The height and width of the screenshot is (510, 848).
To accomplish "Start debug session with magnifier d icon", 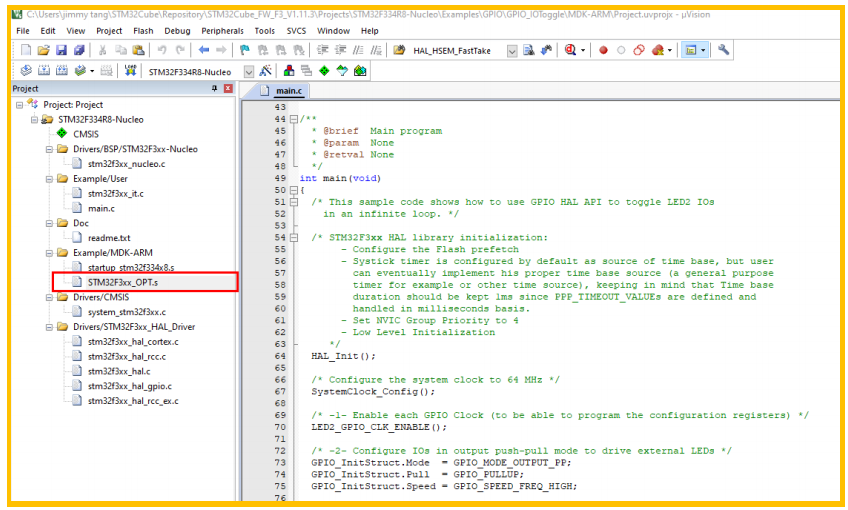I will coord(570,50).
